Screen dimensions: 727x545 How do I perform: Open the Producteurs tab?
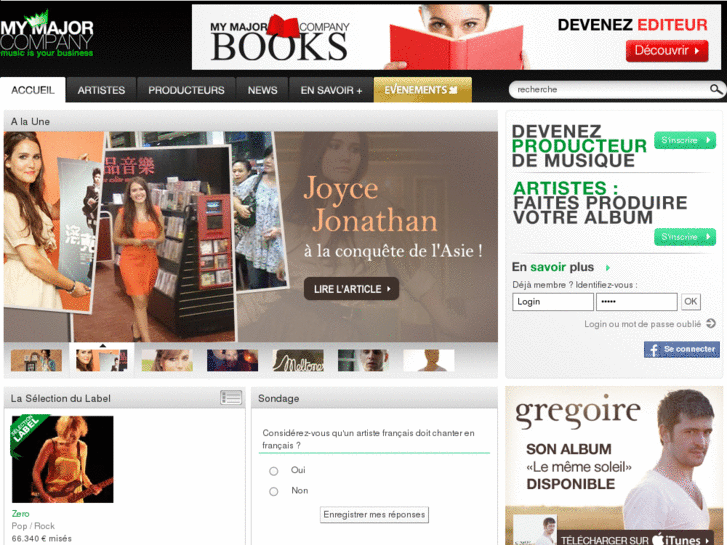pos(186,90)
